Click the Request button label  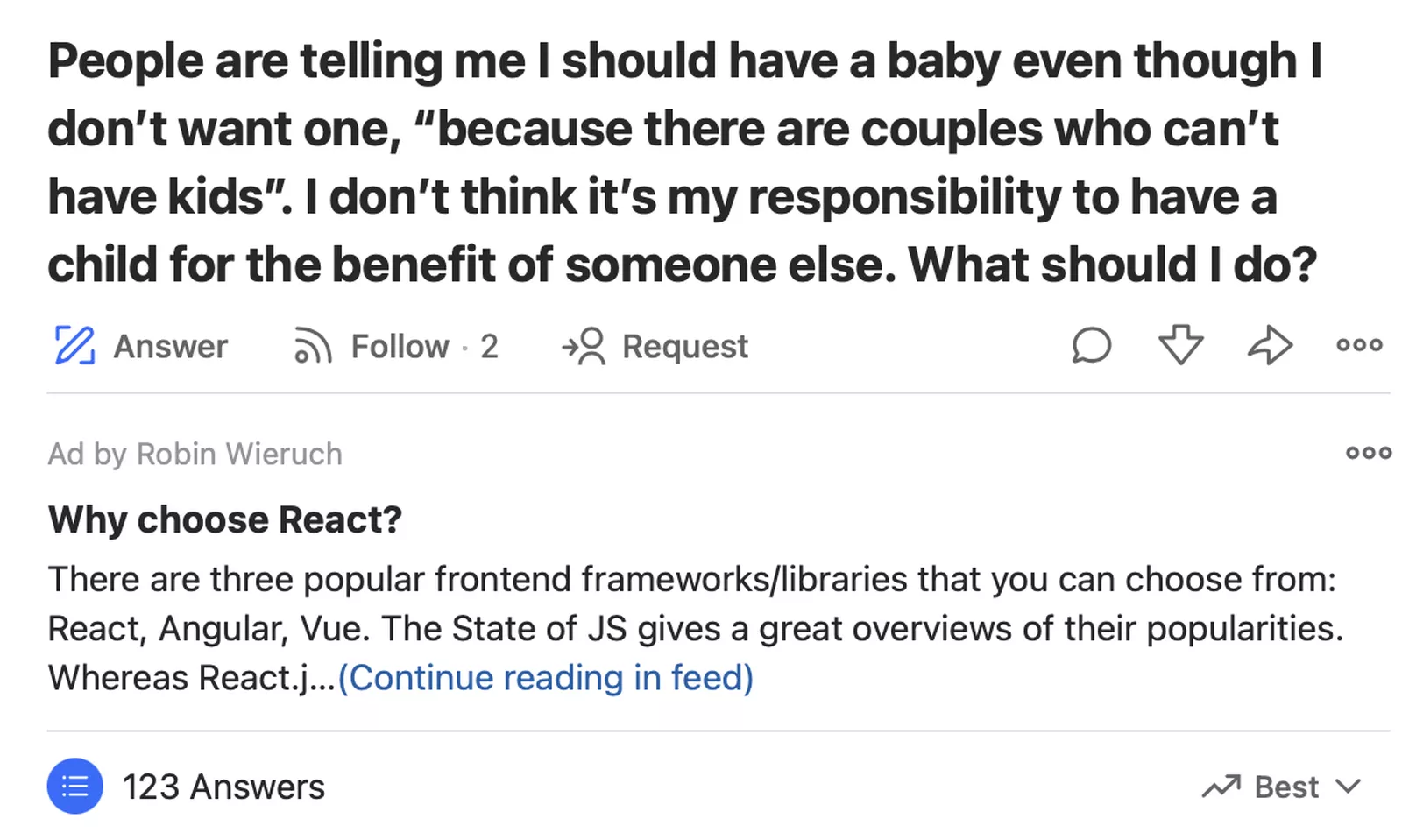tap(685, 346)
